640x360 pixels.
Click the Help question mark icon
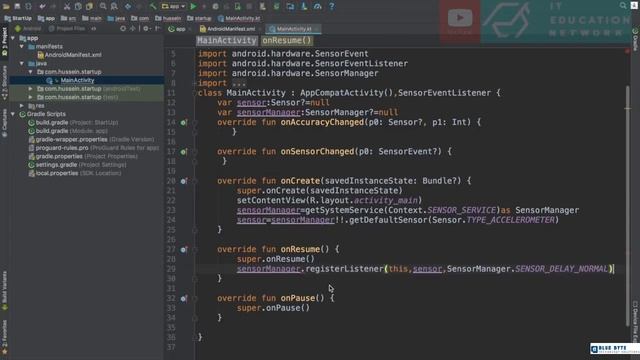331,6
